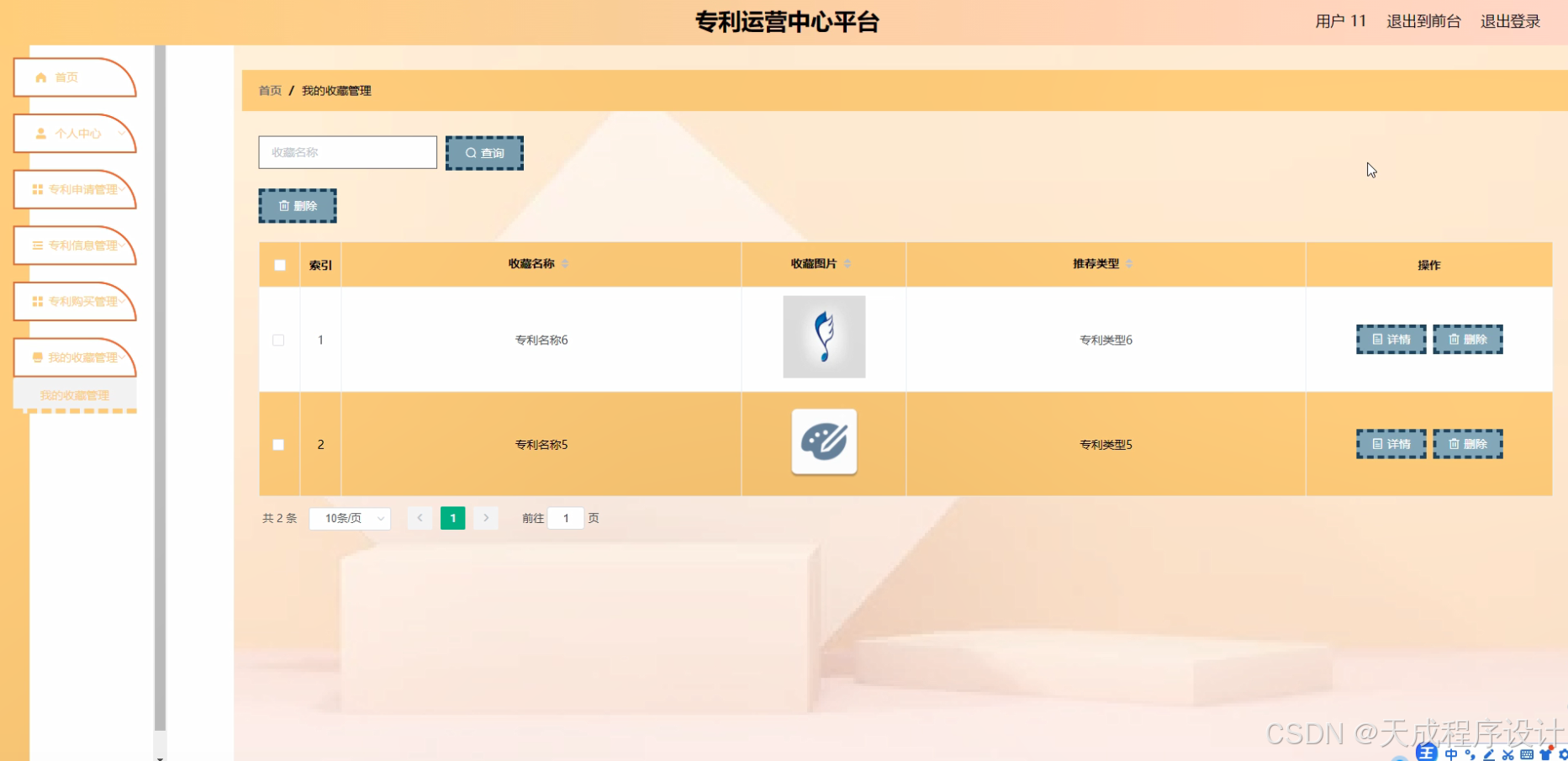Open the 首页 breadcrumb link

(269, 90)
